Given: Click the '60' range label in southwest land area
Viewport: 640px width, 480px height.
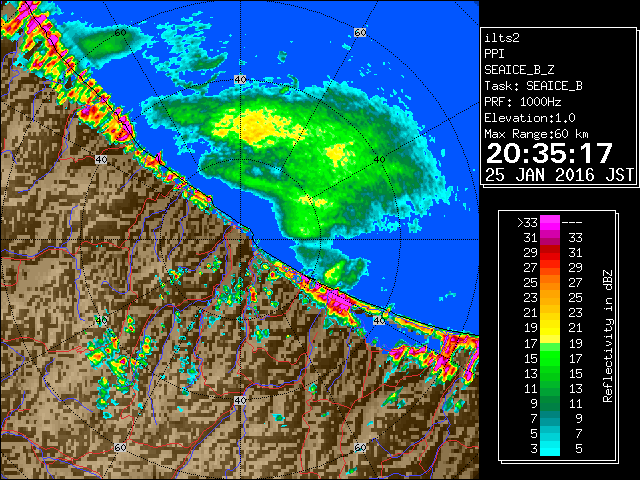Looking at the screenshot, I should [120, 447].
